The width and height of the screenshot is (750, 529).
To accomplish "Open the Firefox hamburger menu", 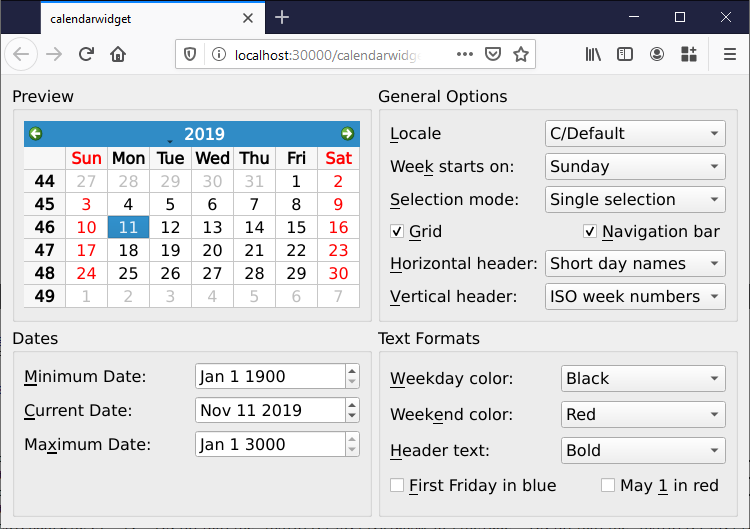I will [x=730, y=55].
